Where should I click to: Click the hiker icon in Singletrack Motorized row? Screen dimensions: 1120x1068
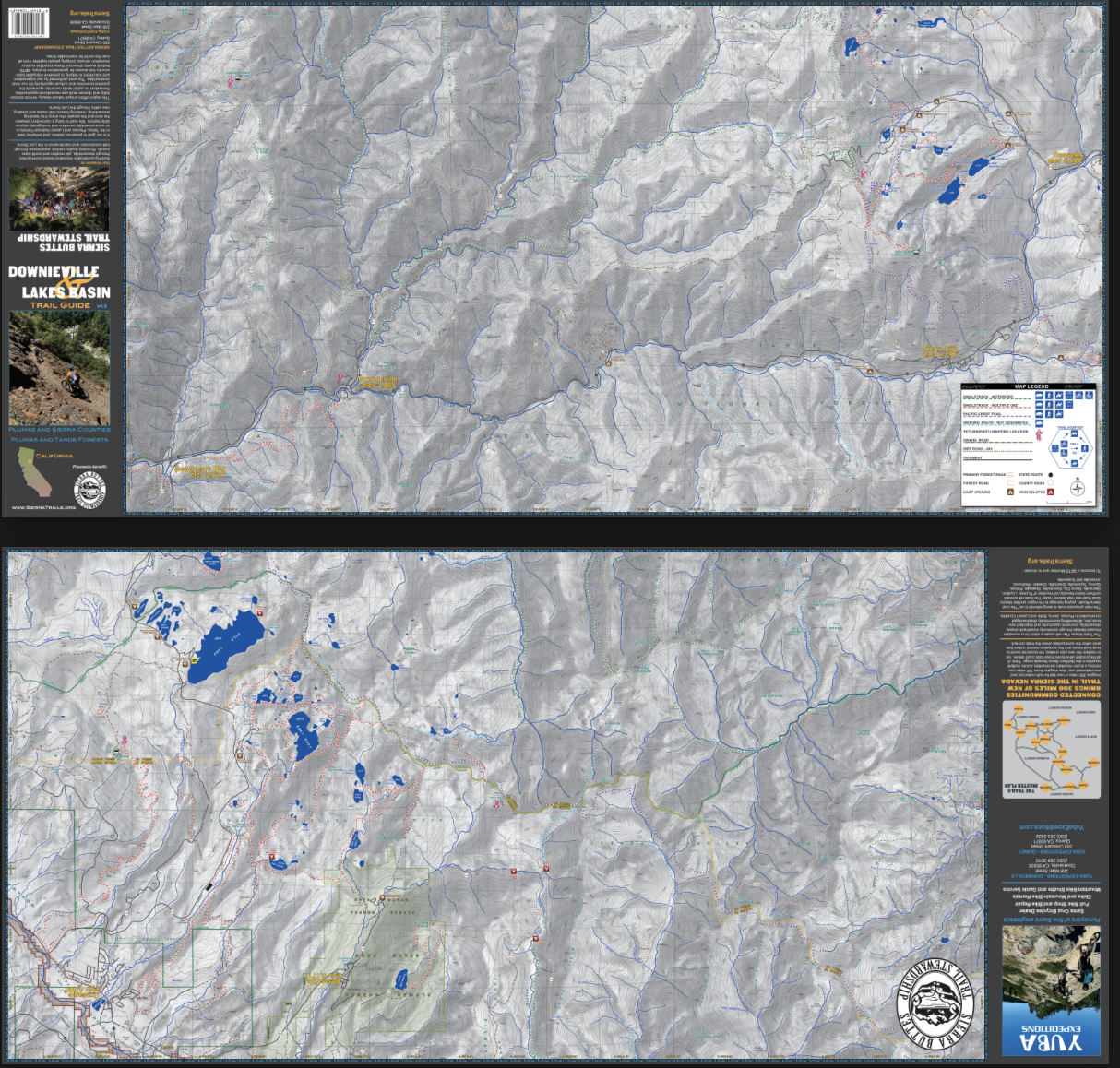coord(1049,396)
